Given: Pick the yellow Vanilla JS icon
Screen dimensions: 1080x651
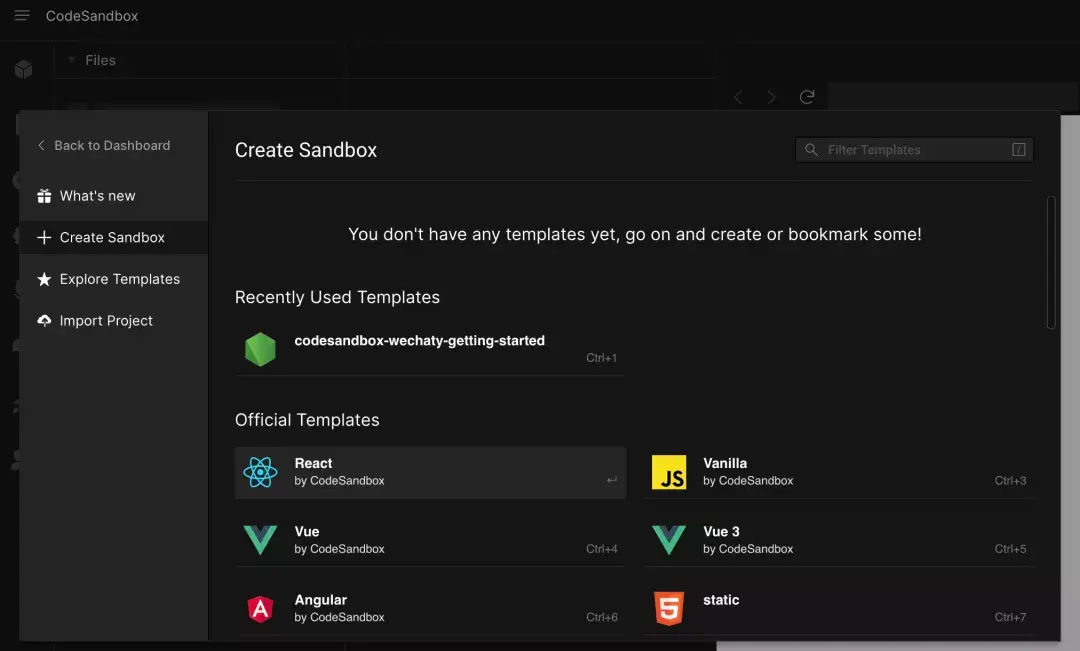Looking at the screenshot, I should [668, 471].
